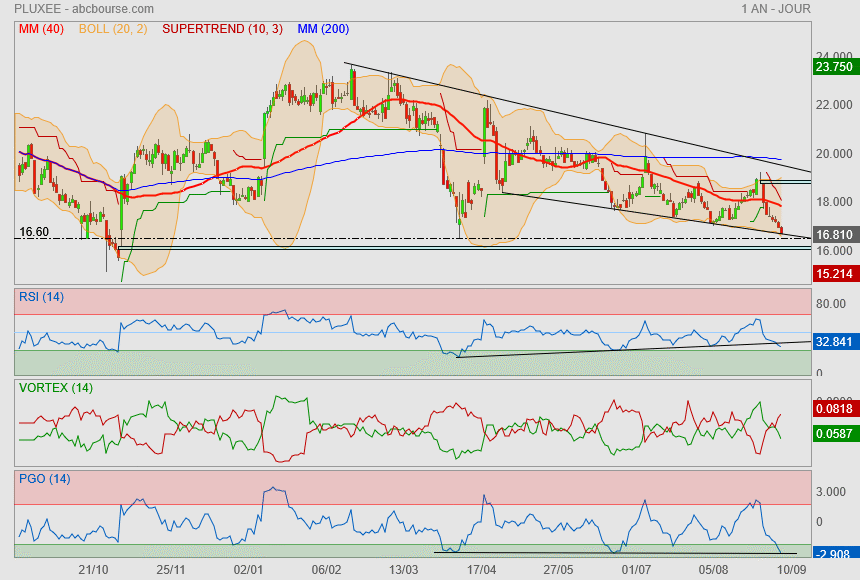
Task: Select the PGO (14) panel label
Action: pos(44,478)
